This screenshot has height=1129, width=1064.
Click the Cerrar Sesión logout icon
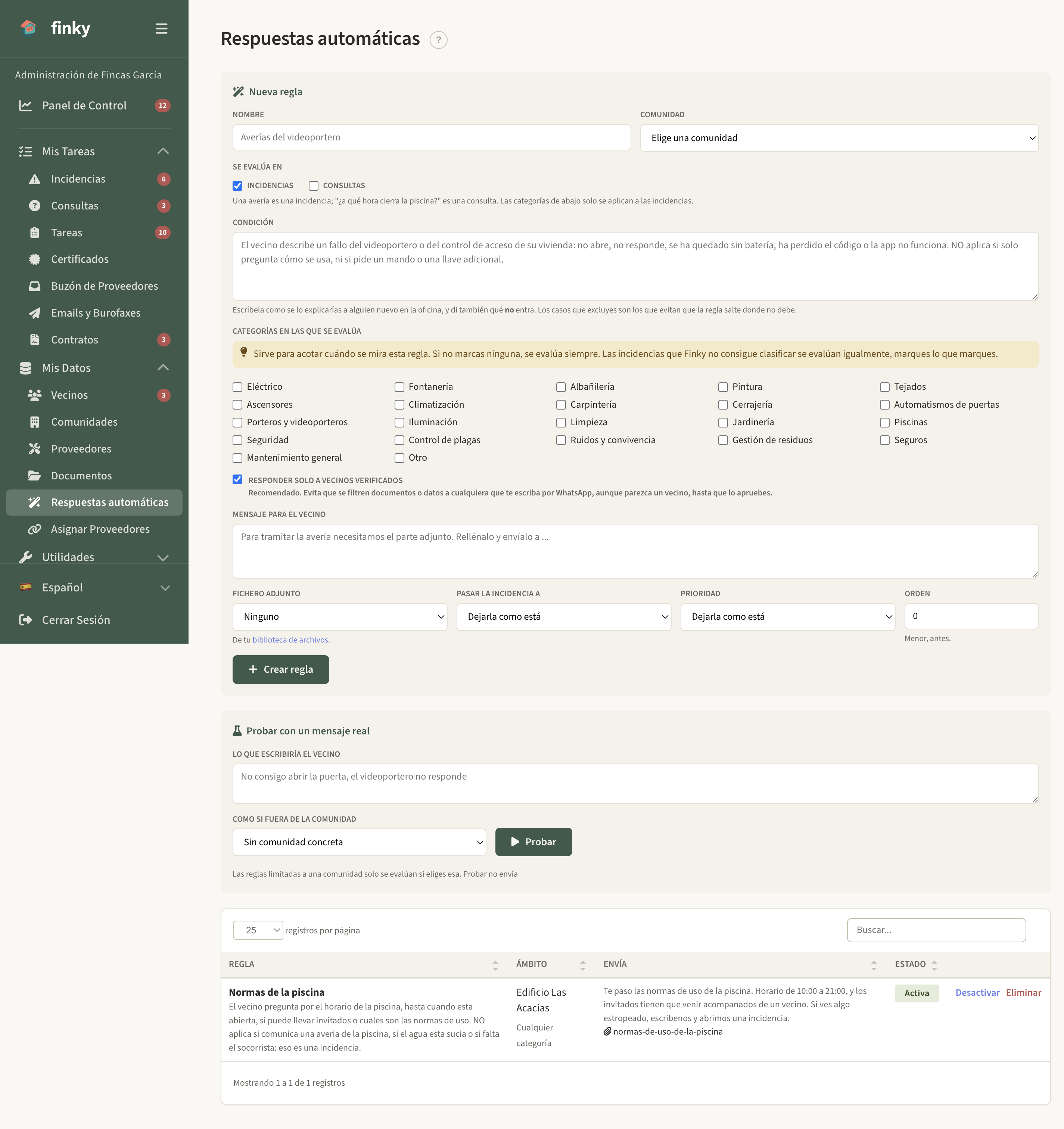[x=25, y=620]
